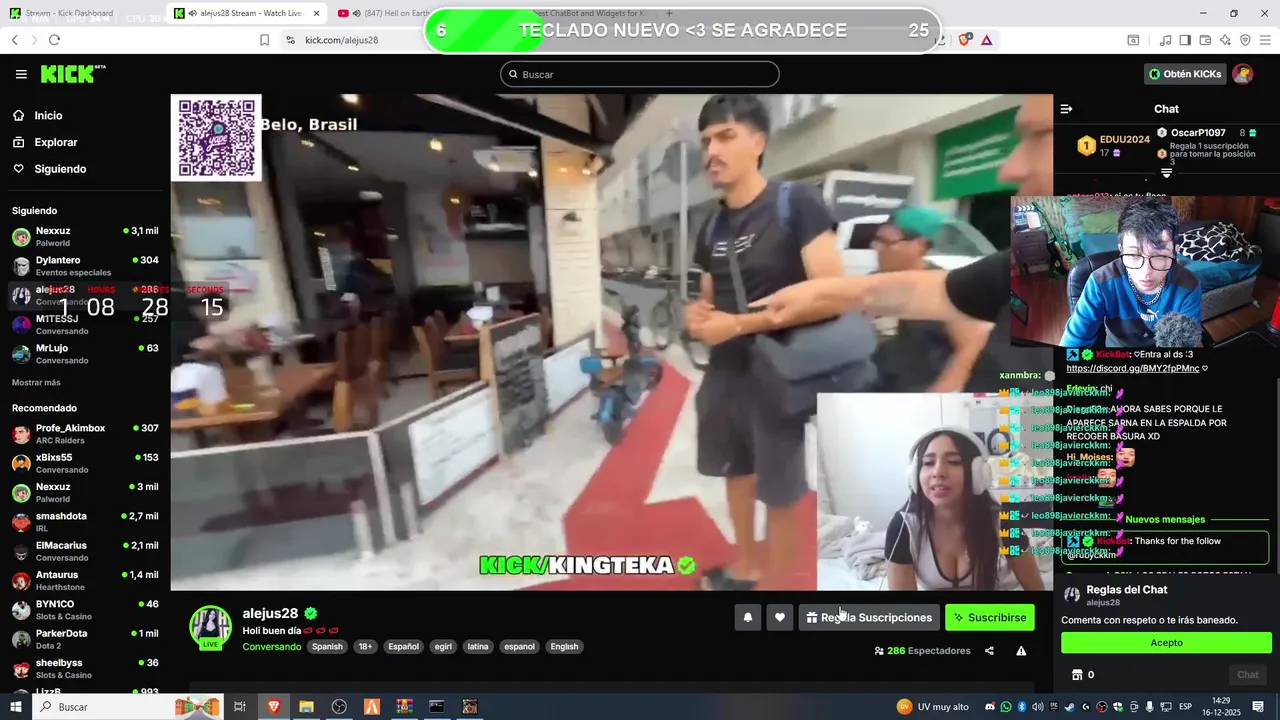Click Acepto for chat rules
1280x720 pixels.
pyautogui.click(x=1166, y=643)
